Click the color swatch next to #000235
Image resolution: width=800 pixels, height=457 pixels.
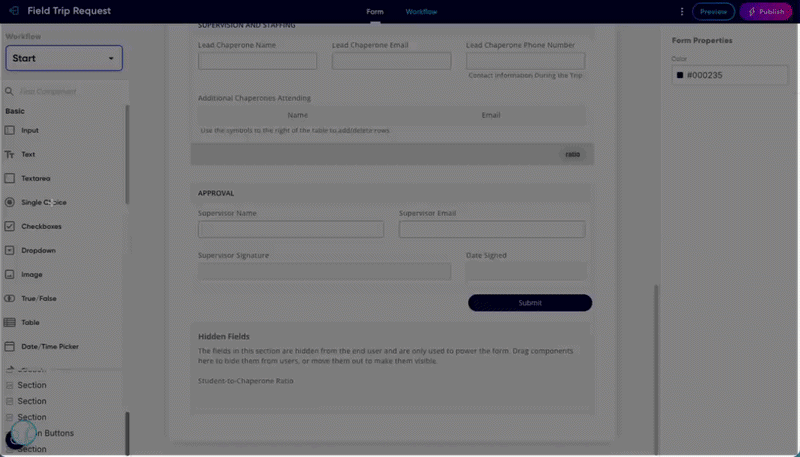pos(680,75)
